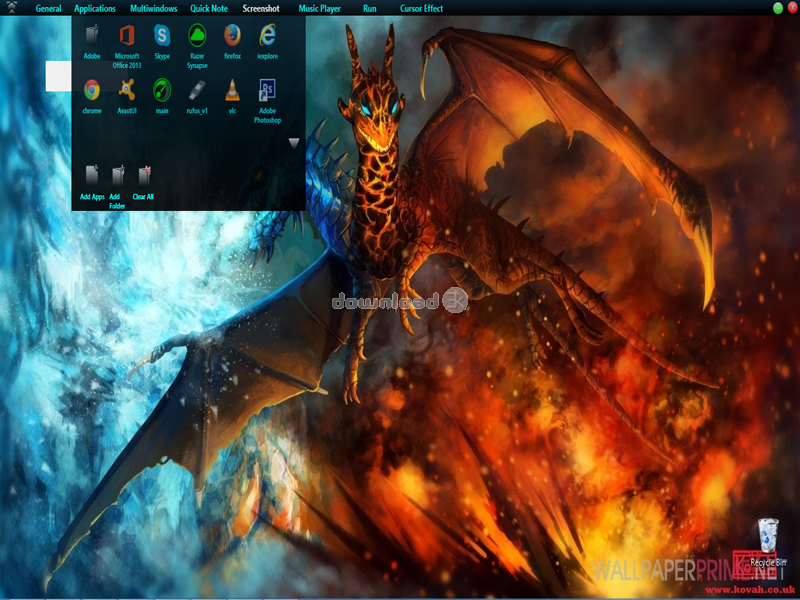Click the Add Apps icon
Image resolution: width=800 pixels, height=600 pixels.
click(x=92, y=175)
